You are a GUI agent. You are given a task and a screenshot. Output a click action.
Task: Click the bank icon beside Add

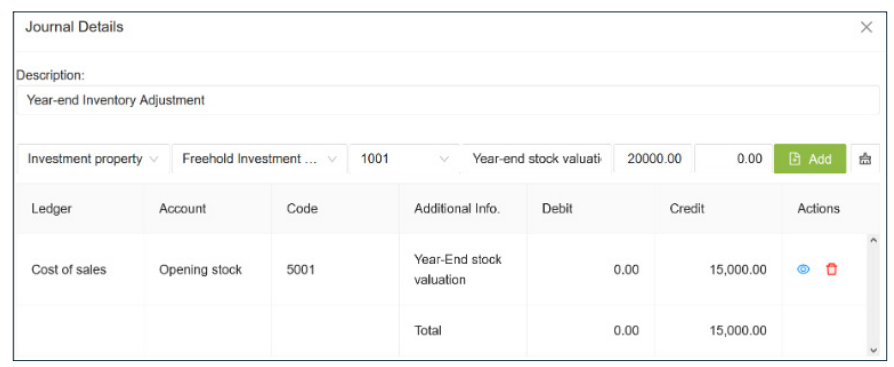pos(865,159)
